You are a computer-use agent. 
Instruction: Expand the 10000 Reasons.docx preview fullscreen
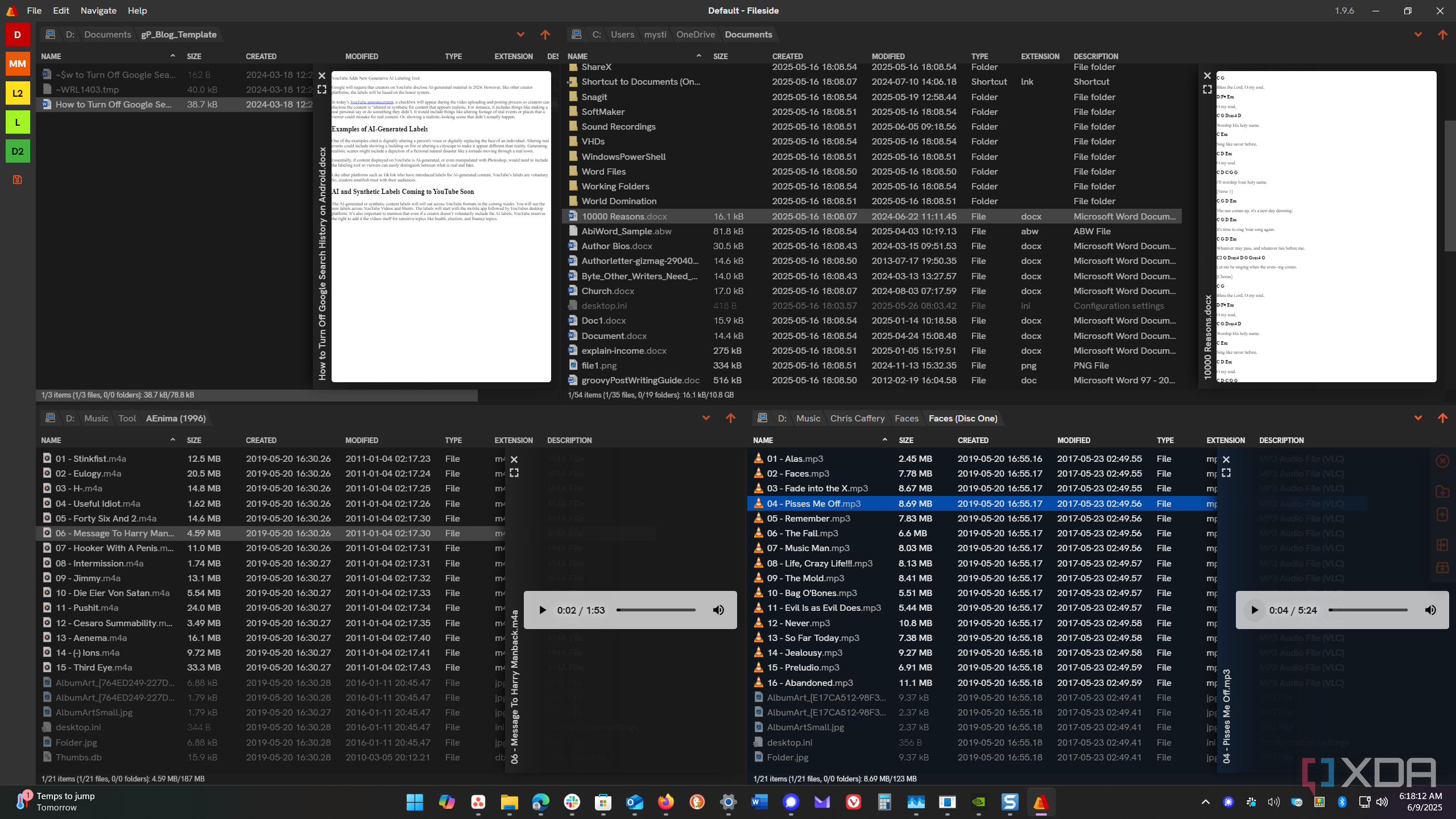(x=1207, y=89)
